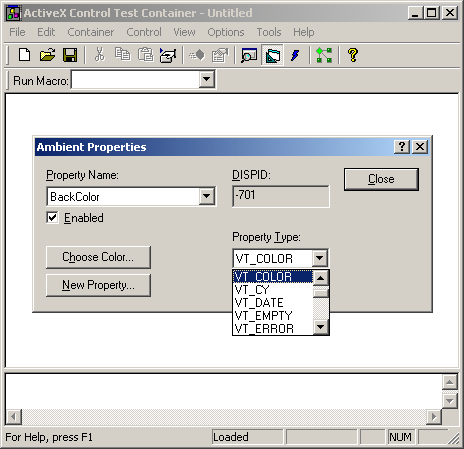Click the Save floppy disk icon
464x449 pixels.
70,55
